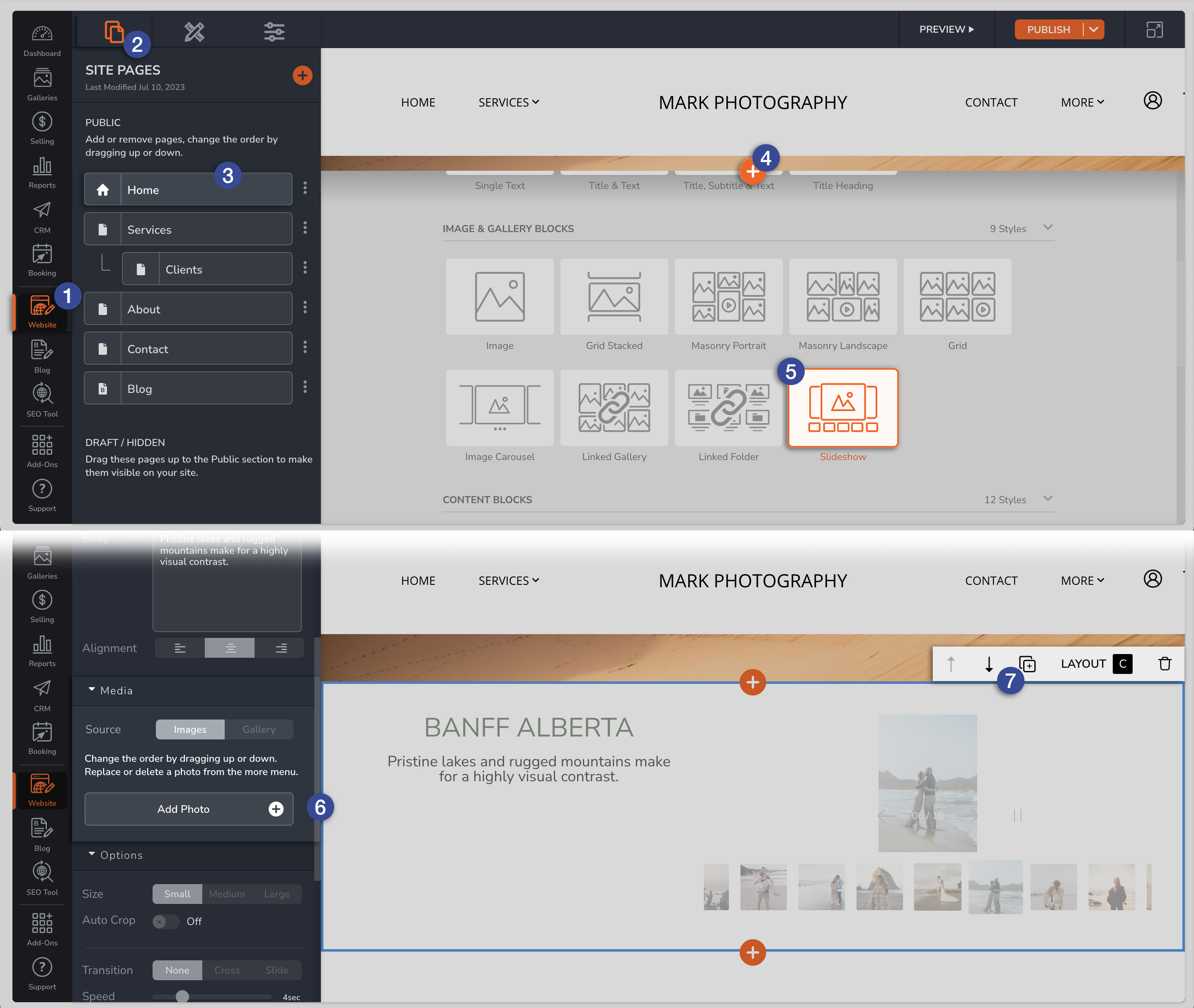Set Transition to Cross
Image resolution: width=1194 pixels, height=1008 pixels.
(x=227, y=970)
